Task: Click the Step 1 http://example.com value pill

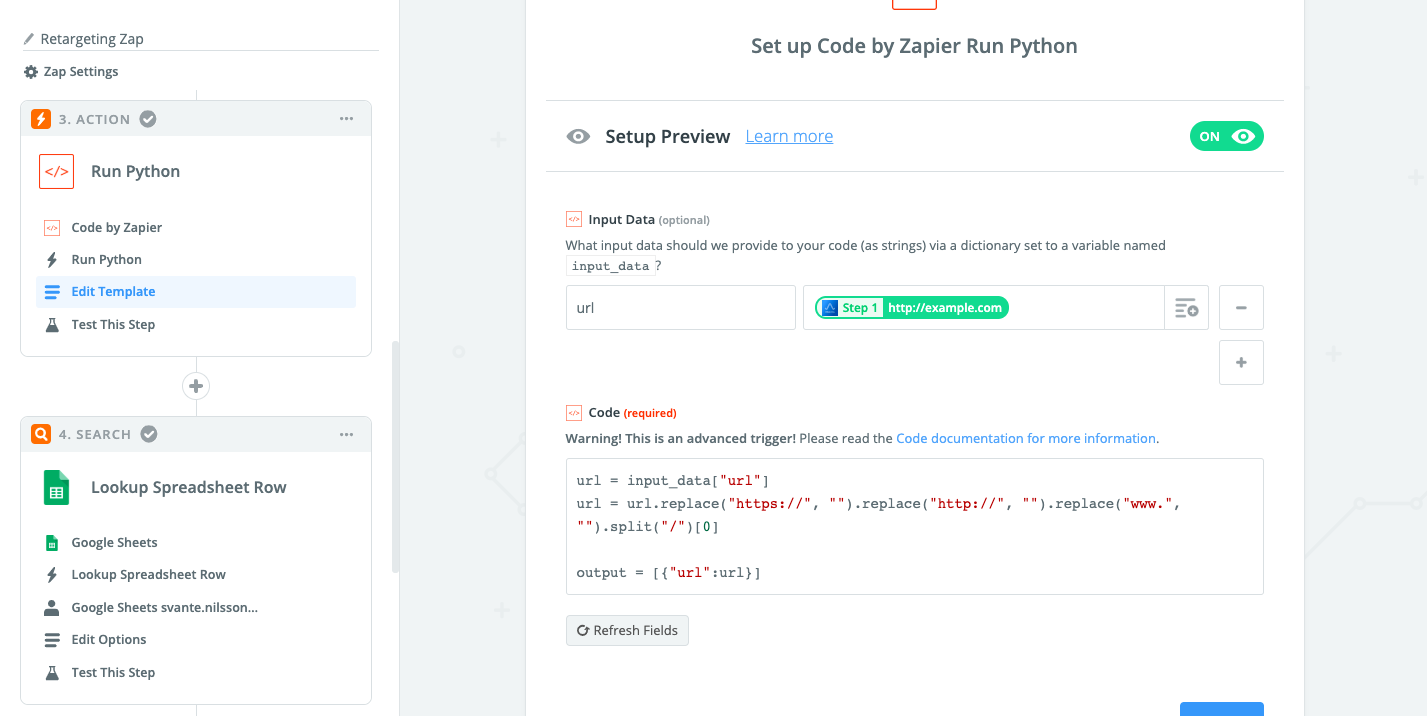Action: click(x=912, y=308)
